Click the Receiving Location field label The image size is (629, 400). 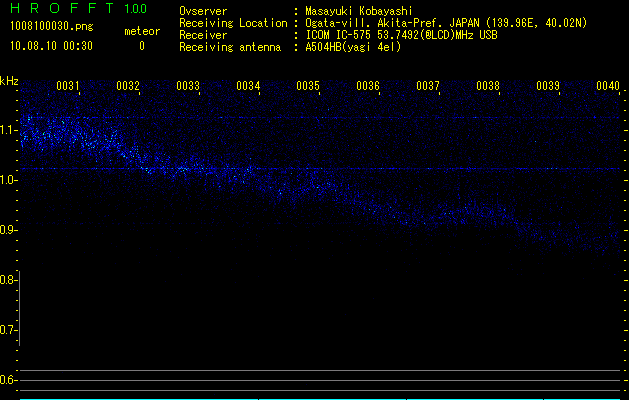click(233, 23)
